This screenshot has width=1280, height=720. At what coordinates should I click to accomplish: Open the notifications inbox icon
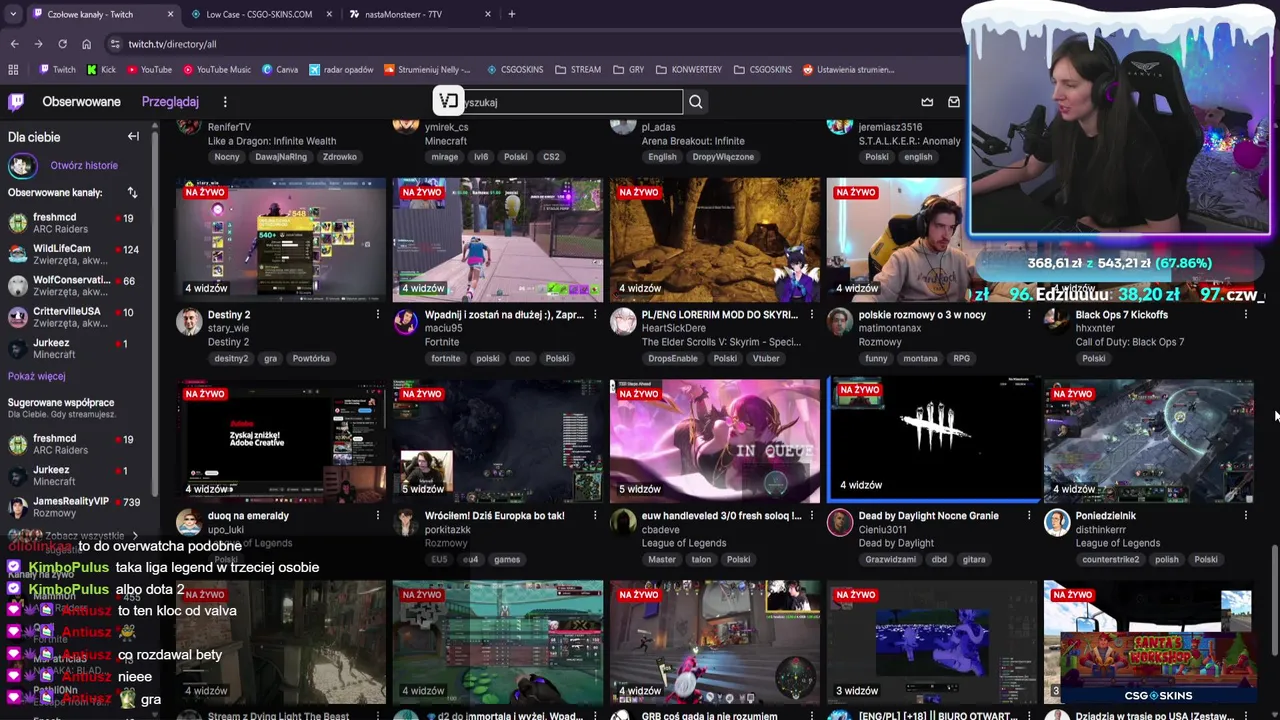[x=953, y=102]
